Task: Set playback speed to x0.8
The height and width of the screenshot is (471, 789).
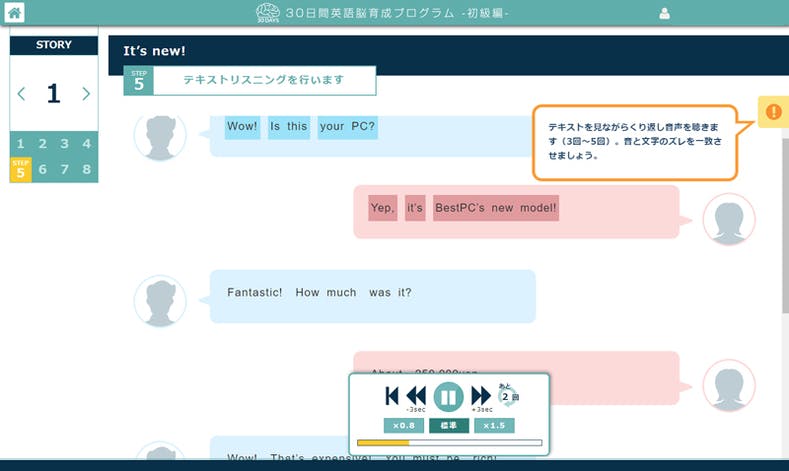Action: pos(402,425)
